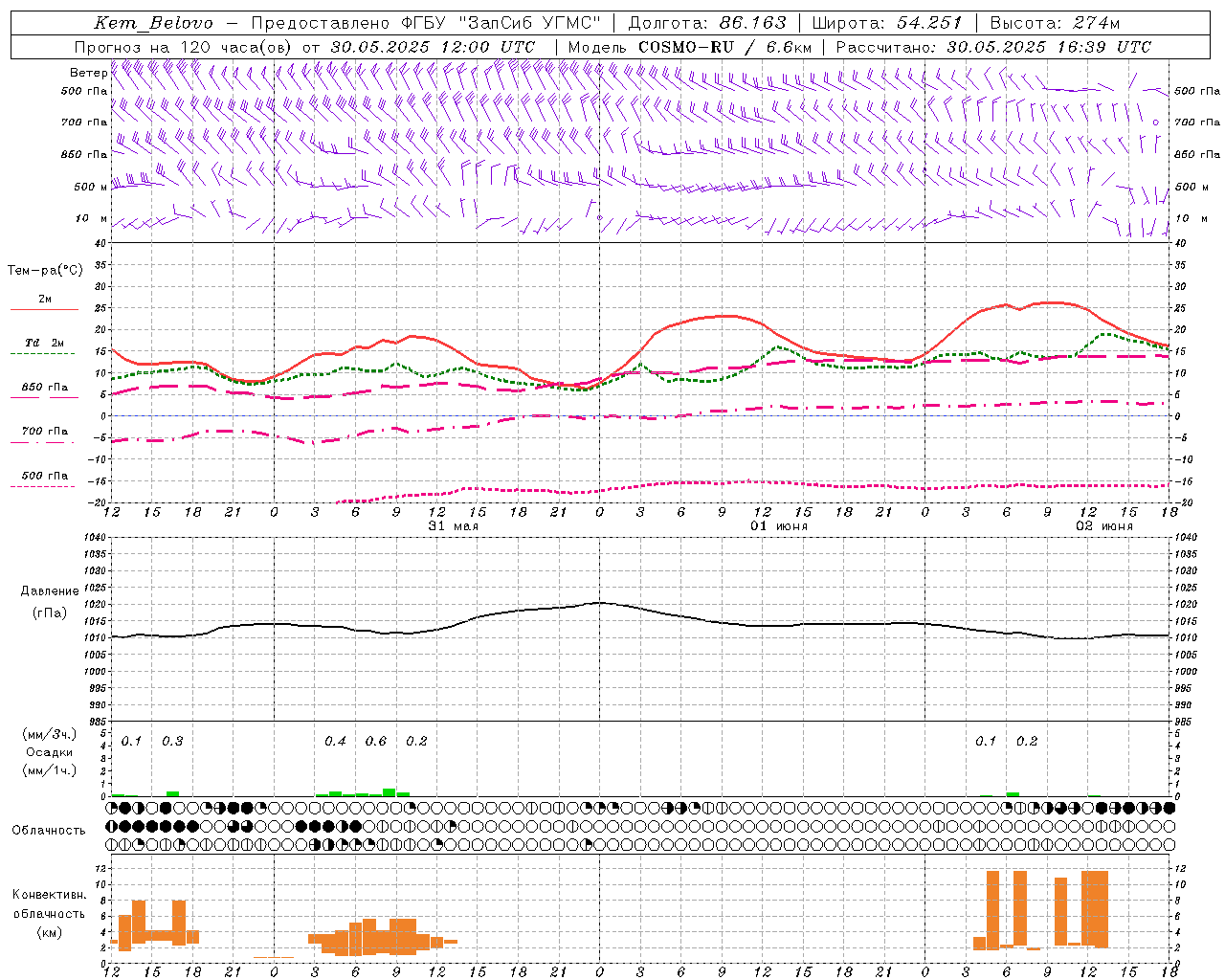Select the provider text ФГБУ "ЗапСиб УГМС"

(503, 23)
